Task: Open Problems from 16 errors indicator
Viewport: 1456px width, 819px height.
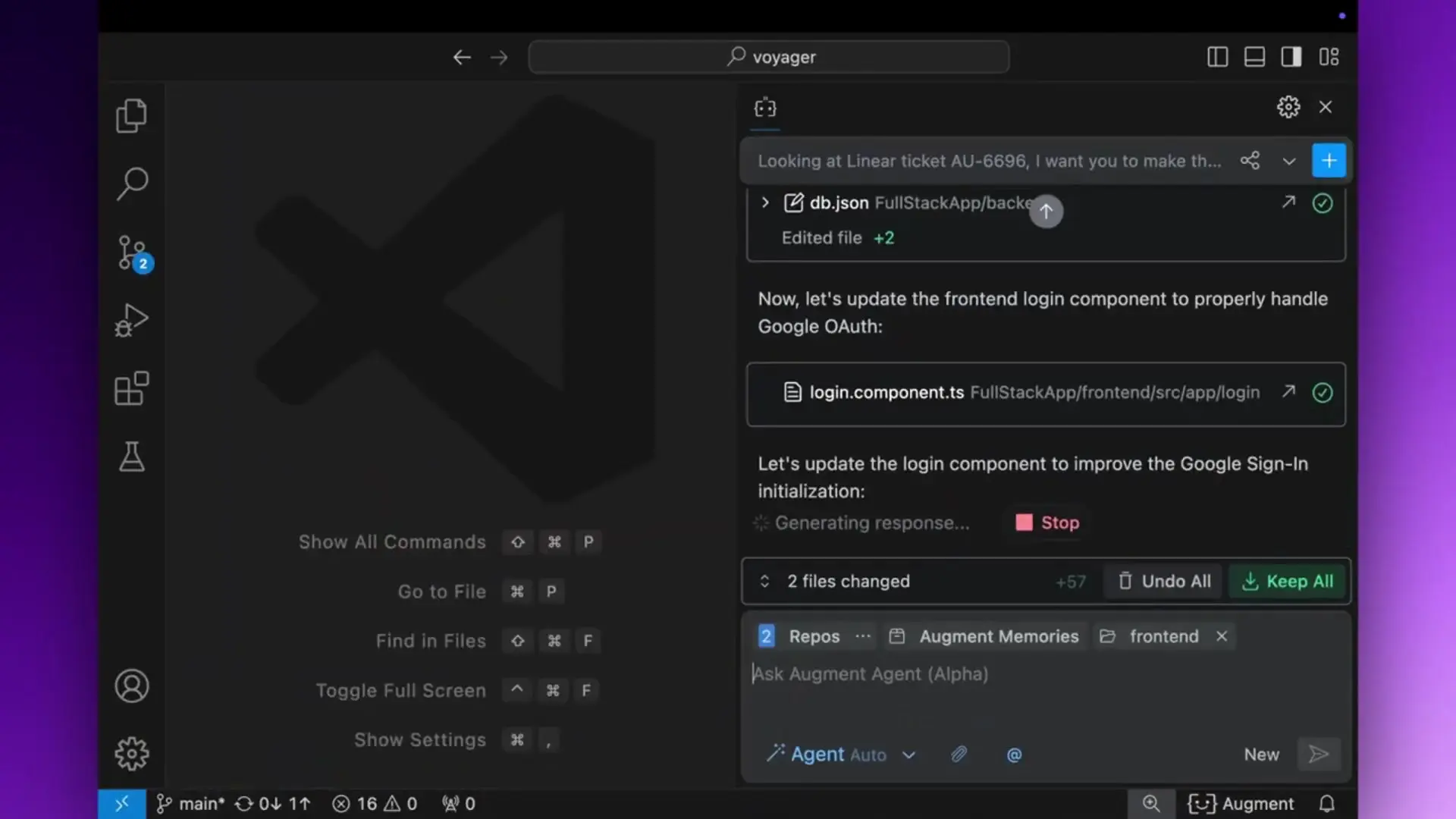Action: click(x=375, y=804)
